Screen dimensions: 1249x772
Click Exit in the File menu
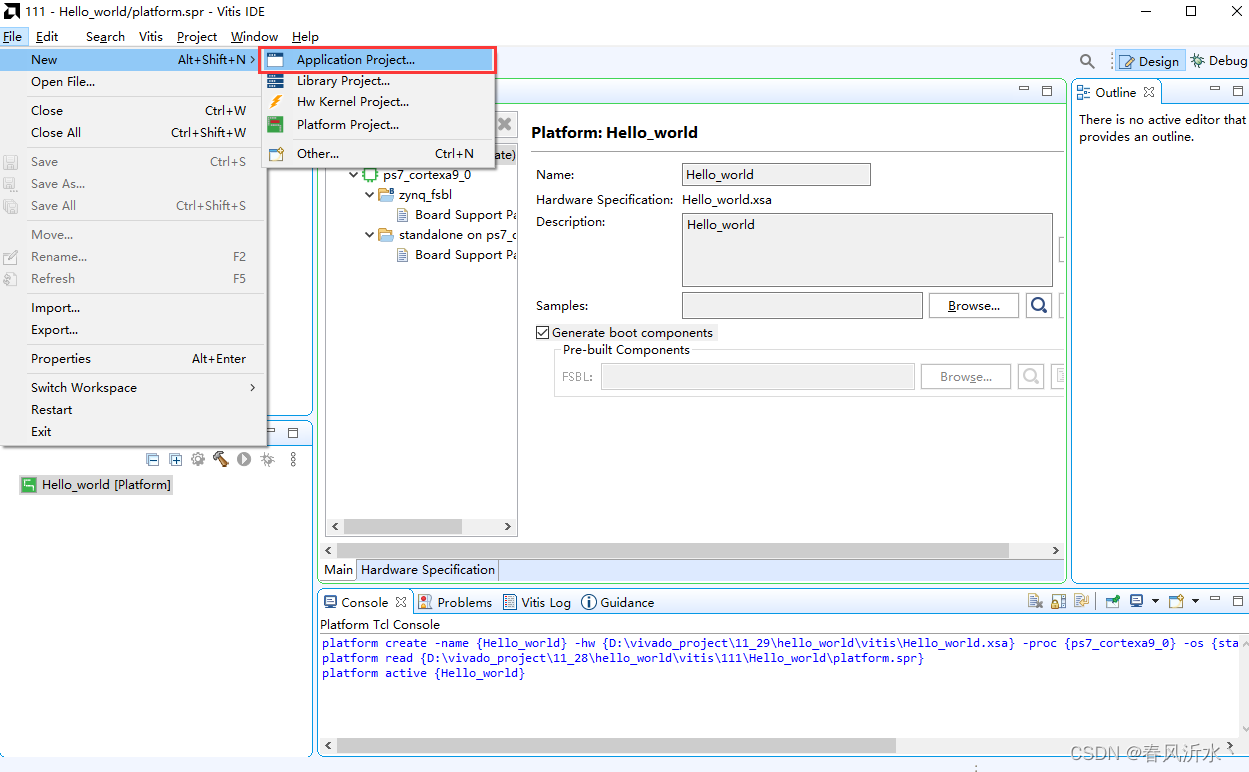(x=132, y=432)
